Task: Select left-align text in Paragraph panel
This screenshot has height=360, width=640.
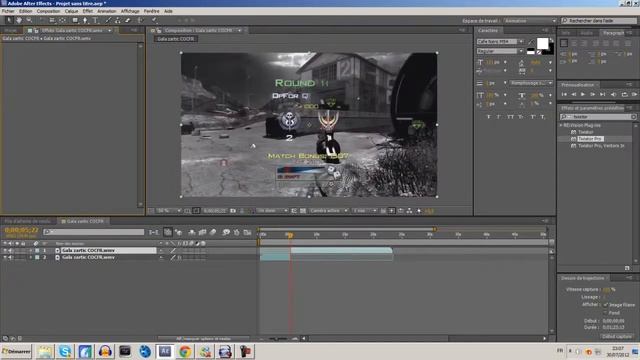Action: [564, 43]
